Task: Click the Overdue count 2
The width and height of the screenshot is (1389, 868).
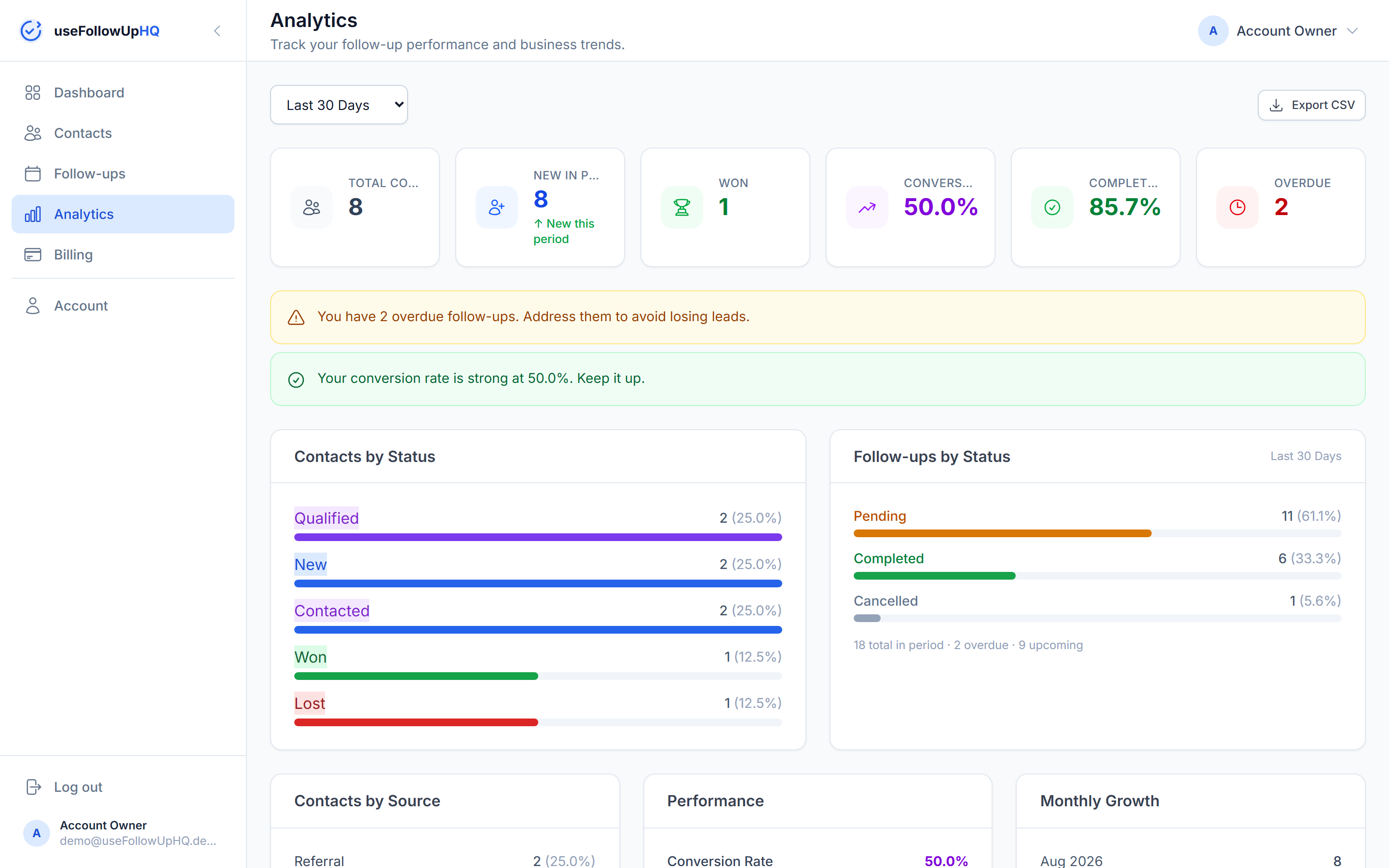Action: click(x=1281, y=207)
